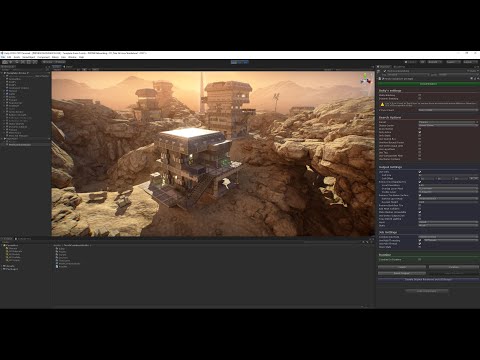Click the scene orientation gizmo
The height and width of the screenshot is (360, 480).
366,79
